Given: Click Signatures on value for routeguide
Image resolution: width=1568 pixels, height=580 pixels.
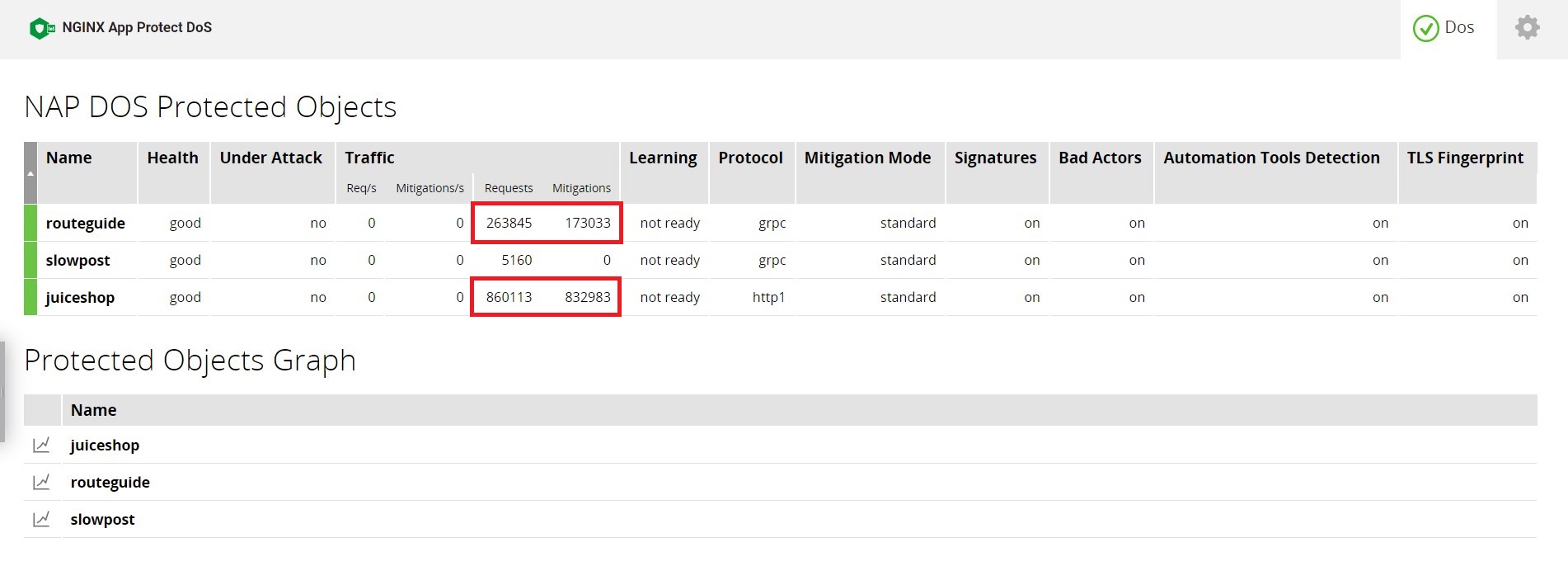Looking at the screenshot, I should tap(1031, 223).
